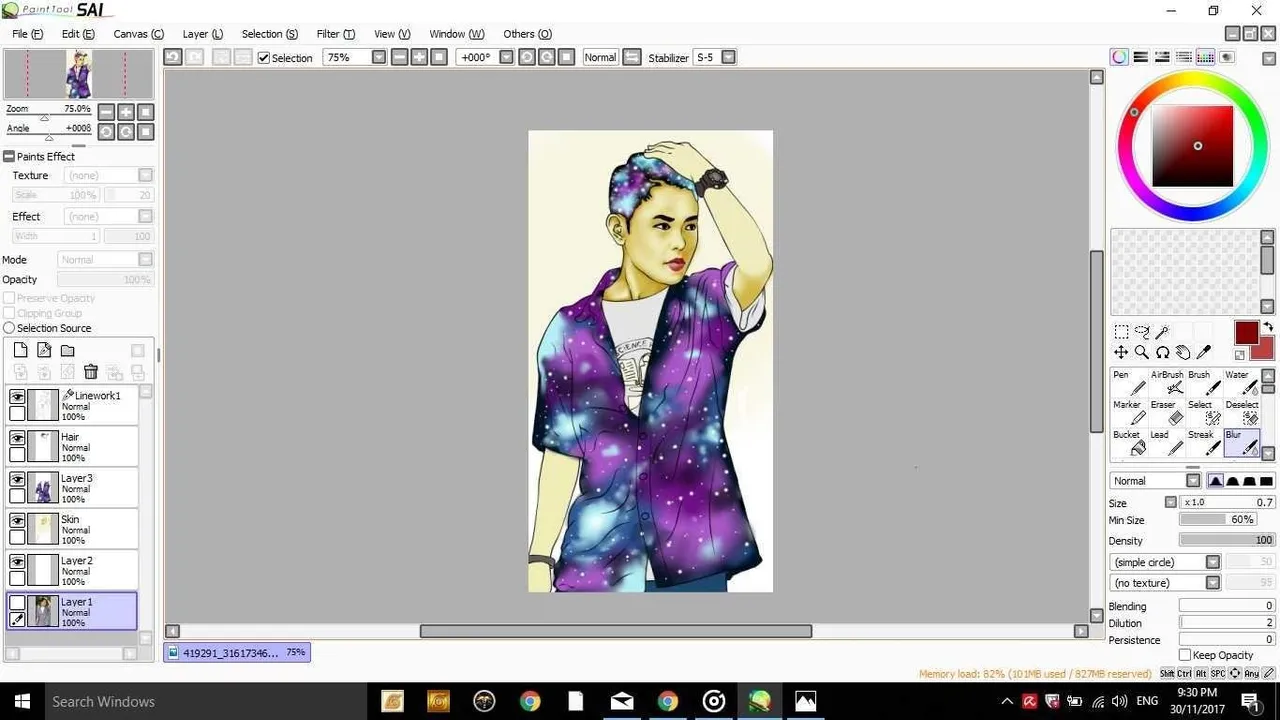1280x720 pixels.
Task: Open the Others menu
Action: (x=527, y=34)
